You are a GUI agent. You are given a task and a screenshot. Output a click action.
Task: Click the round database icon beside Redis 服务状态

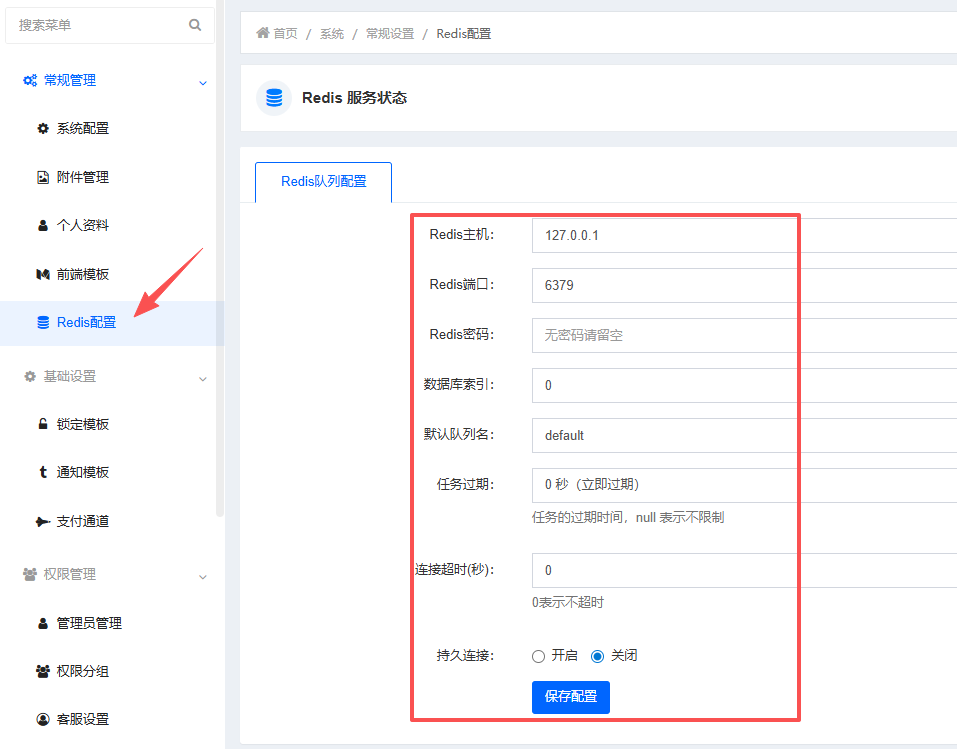click(x=273, y=98)
